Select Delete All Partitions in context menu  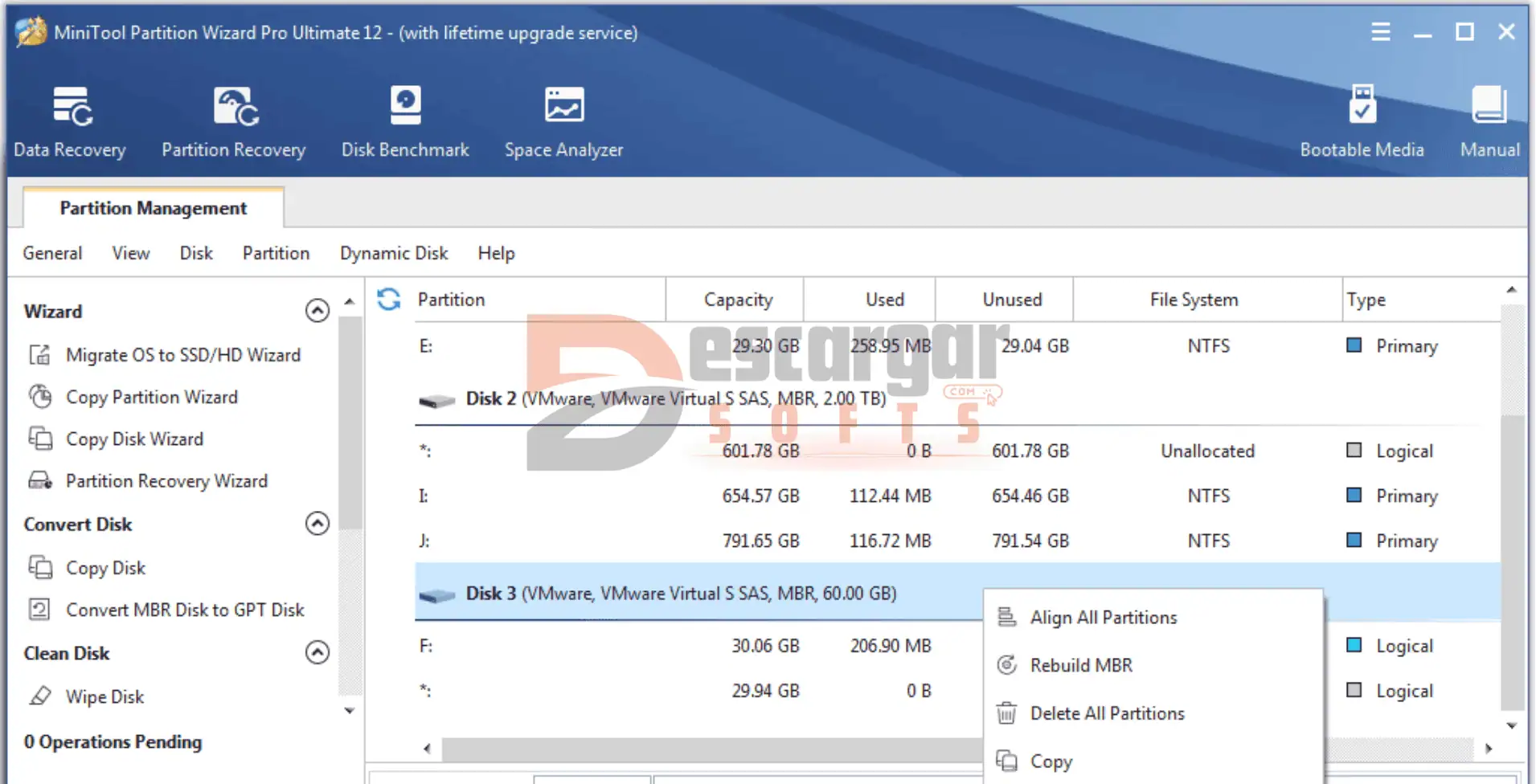[x=1107, y=713]
